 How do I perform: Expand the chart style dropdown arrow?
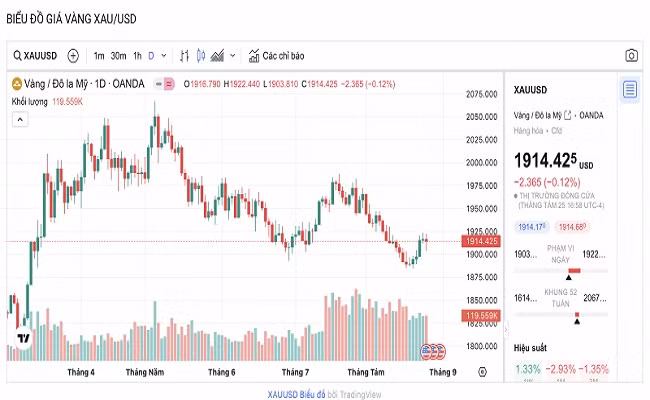tap(233, 56)
